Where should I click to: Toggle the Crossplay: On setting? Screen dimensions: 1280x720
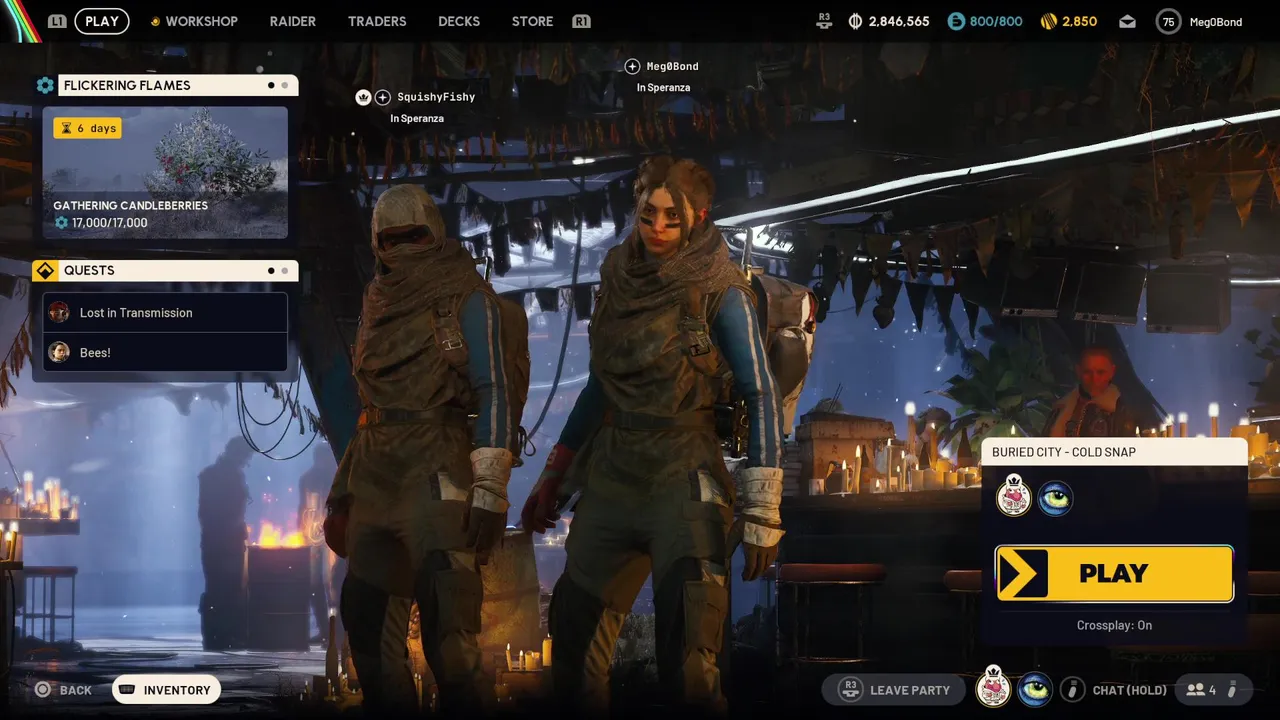tap(1114, 625)
